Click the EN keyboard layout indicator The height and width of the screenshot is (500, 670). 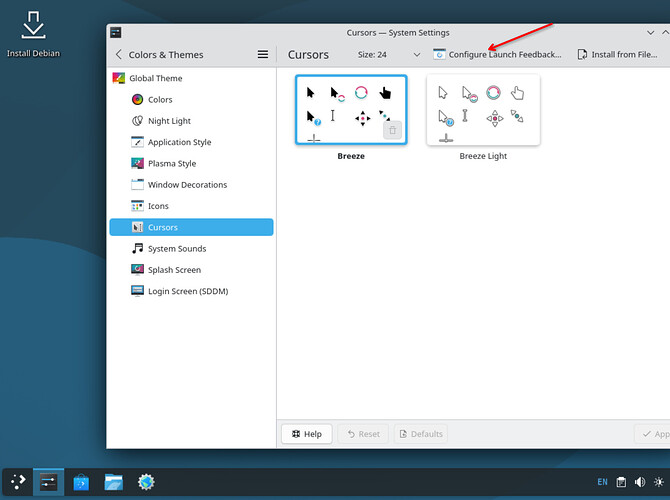(602, 482)
